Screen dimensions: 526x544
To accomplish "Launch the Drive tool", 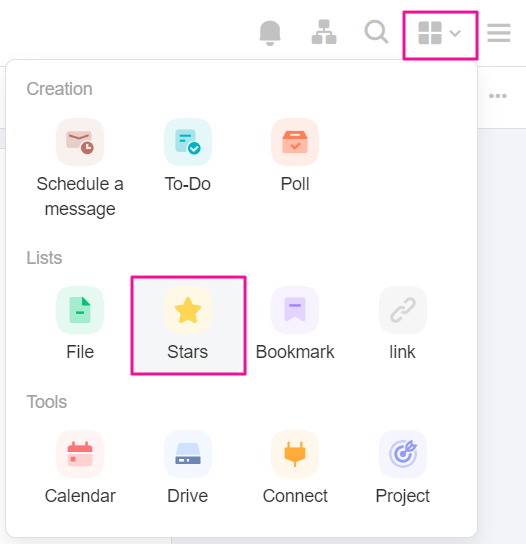I will click(x=188, y=467).
